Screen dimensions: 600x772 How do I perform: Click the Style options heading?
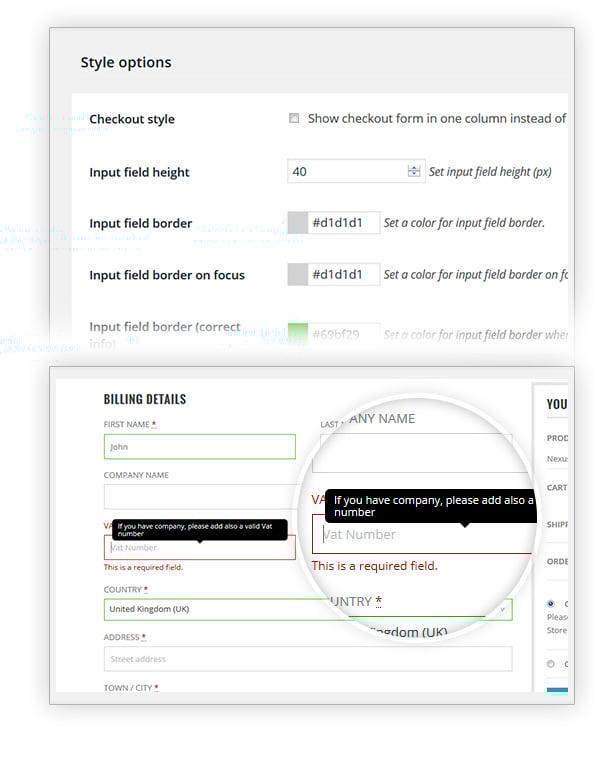coord(126,62)
